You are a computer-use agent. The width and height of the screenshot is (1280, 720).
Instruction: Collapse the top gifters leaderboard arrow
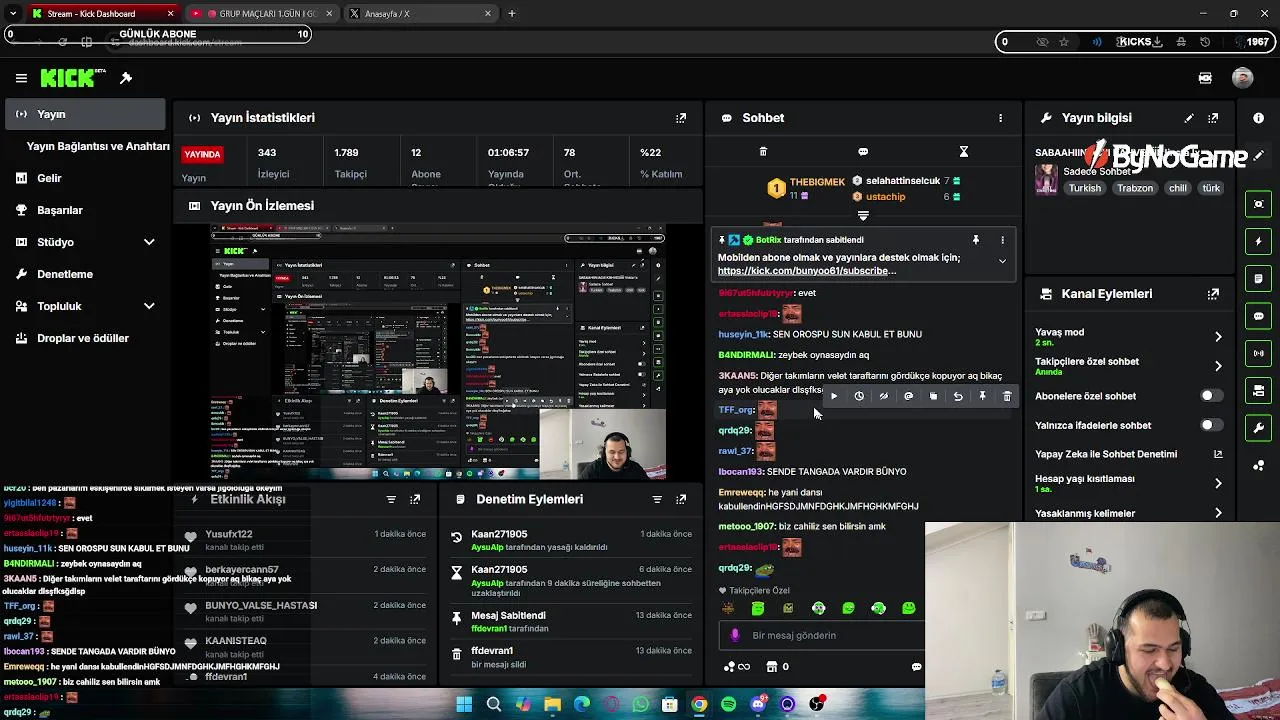[x=863, y=215]
